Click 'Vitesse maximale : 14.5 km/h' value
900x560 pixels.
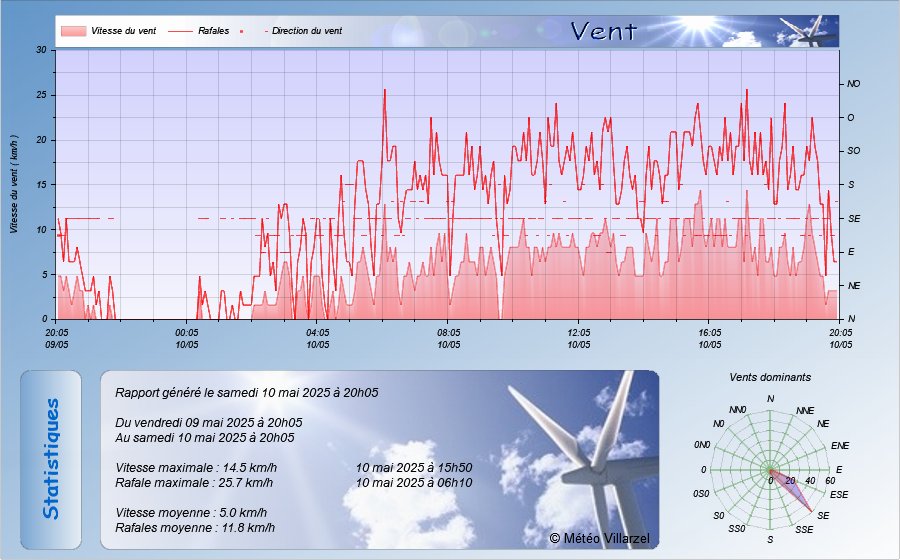(196, 468)
